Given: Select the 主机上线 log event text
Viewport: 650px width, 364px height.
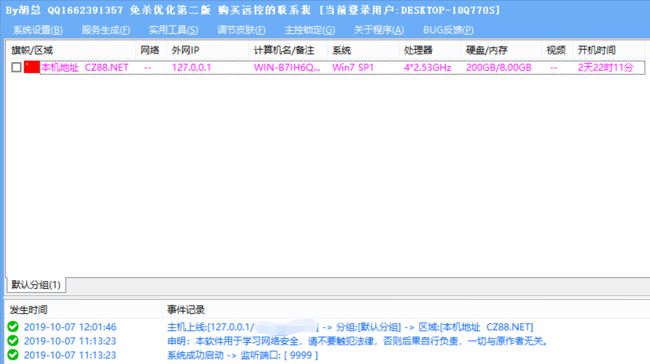Looking at the screenshot, I should (350, 327).
